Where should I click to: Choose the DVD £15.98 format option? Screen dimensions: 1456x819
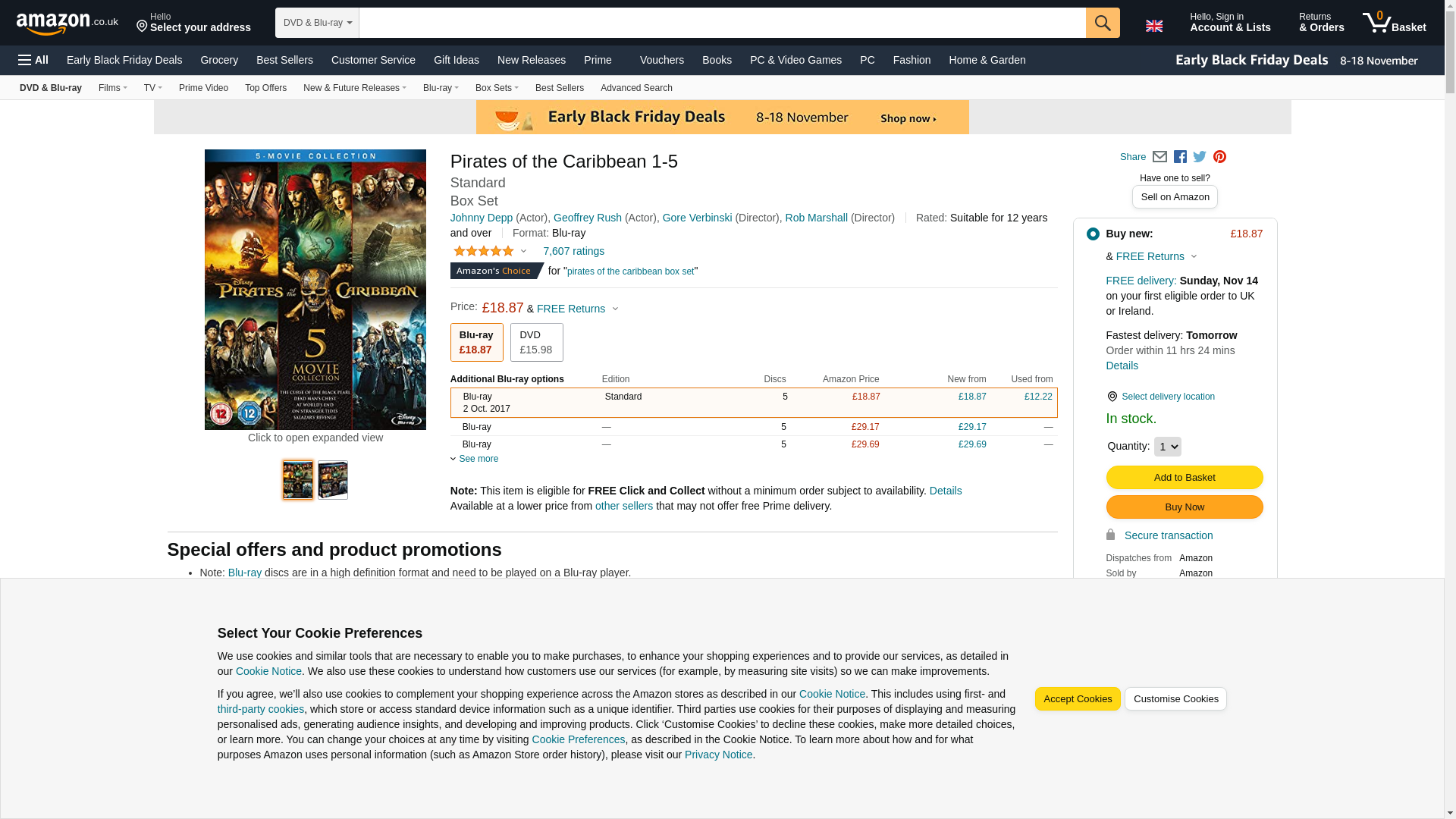pos(536,342)
